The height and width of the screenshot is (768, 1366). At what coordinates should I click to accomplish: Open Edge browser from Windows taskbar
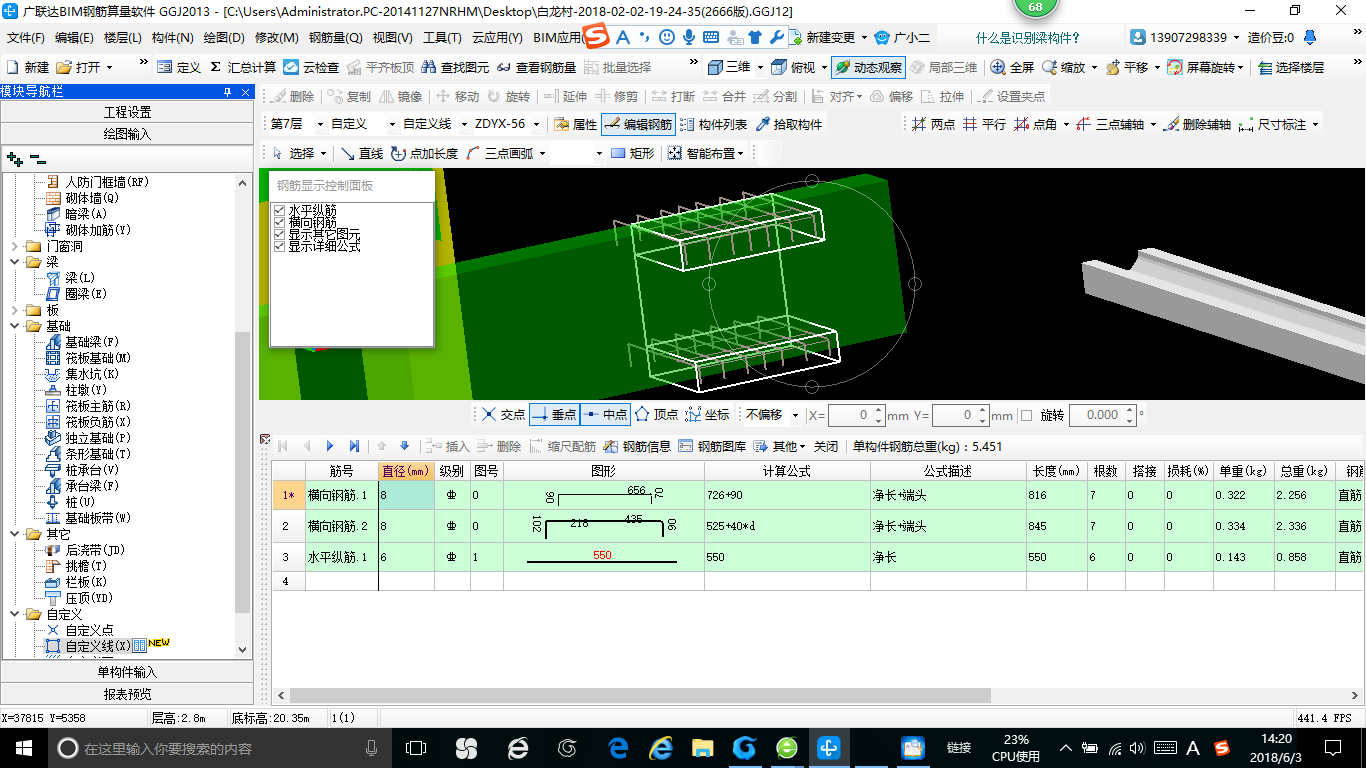618,748
